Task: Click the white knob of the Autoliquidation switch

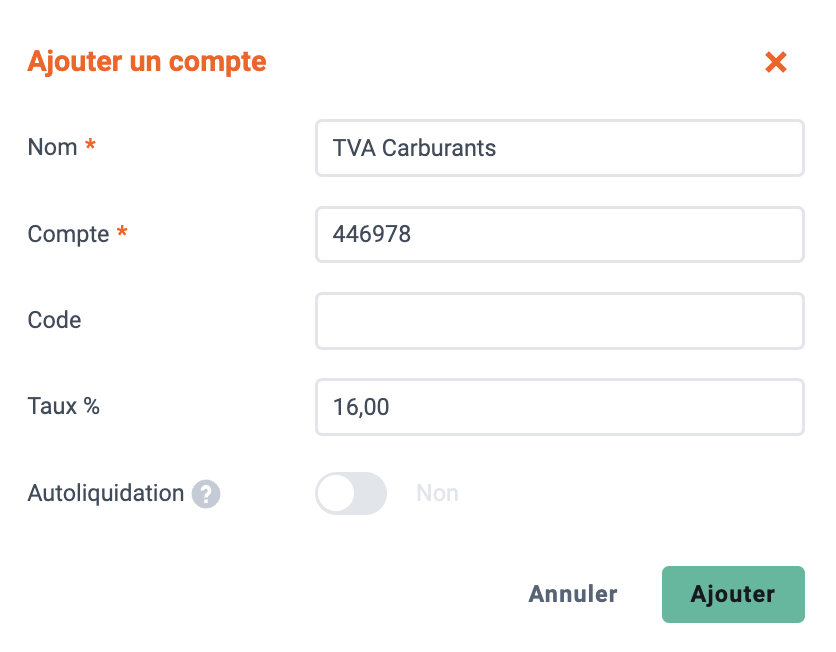Action: (x=336, y=493)
